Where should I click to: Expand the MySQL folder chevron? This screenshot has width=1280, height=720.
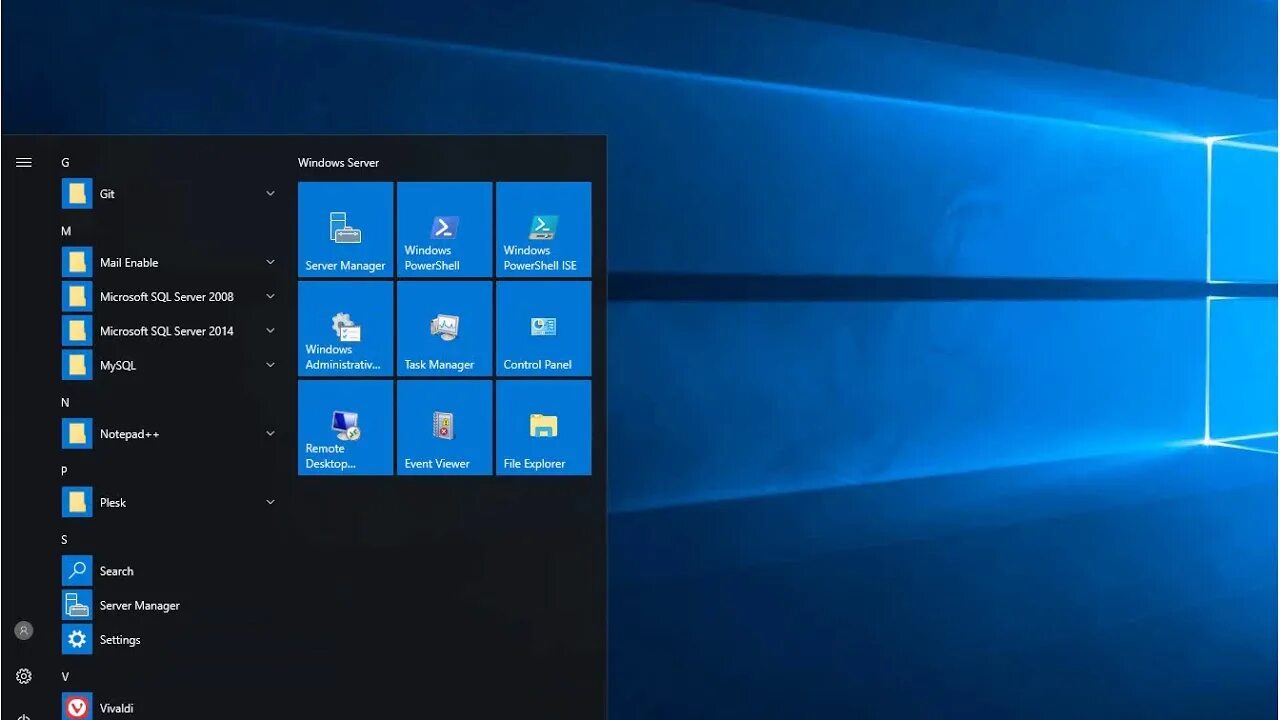[x=270, y=365]
